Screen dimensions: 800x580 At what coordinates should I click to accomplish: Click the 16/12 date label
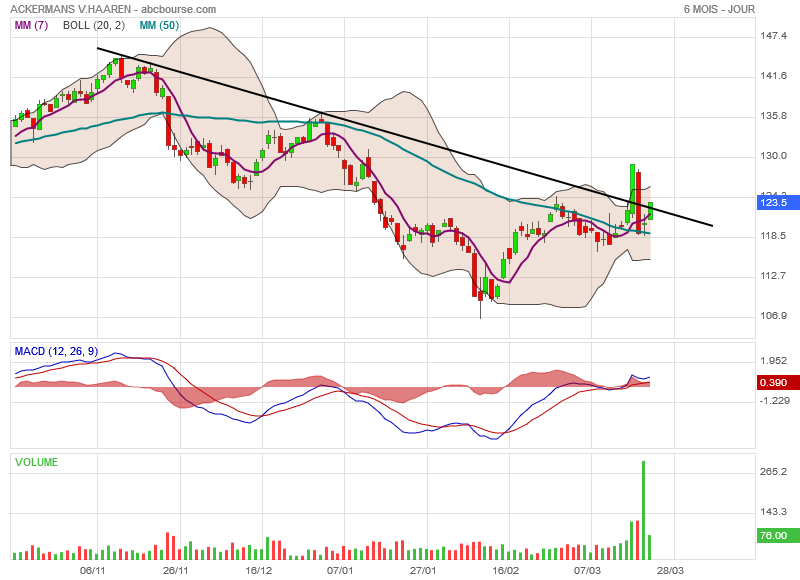click(259, 570)
